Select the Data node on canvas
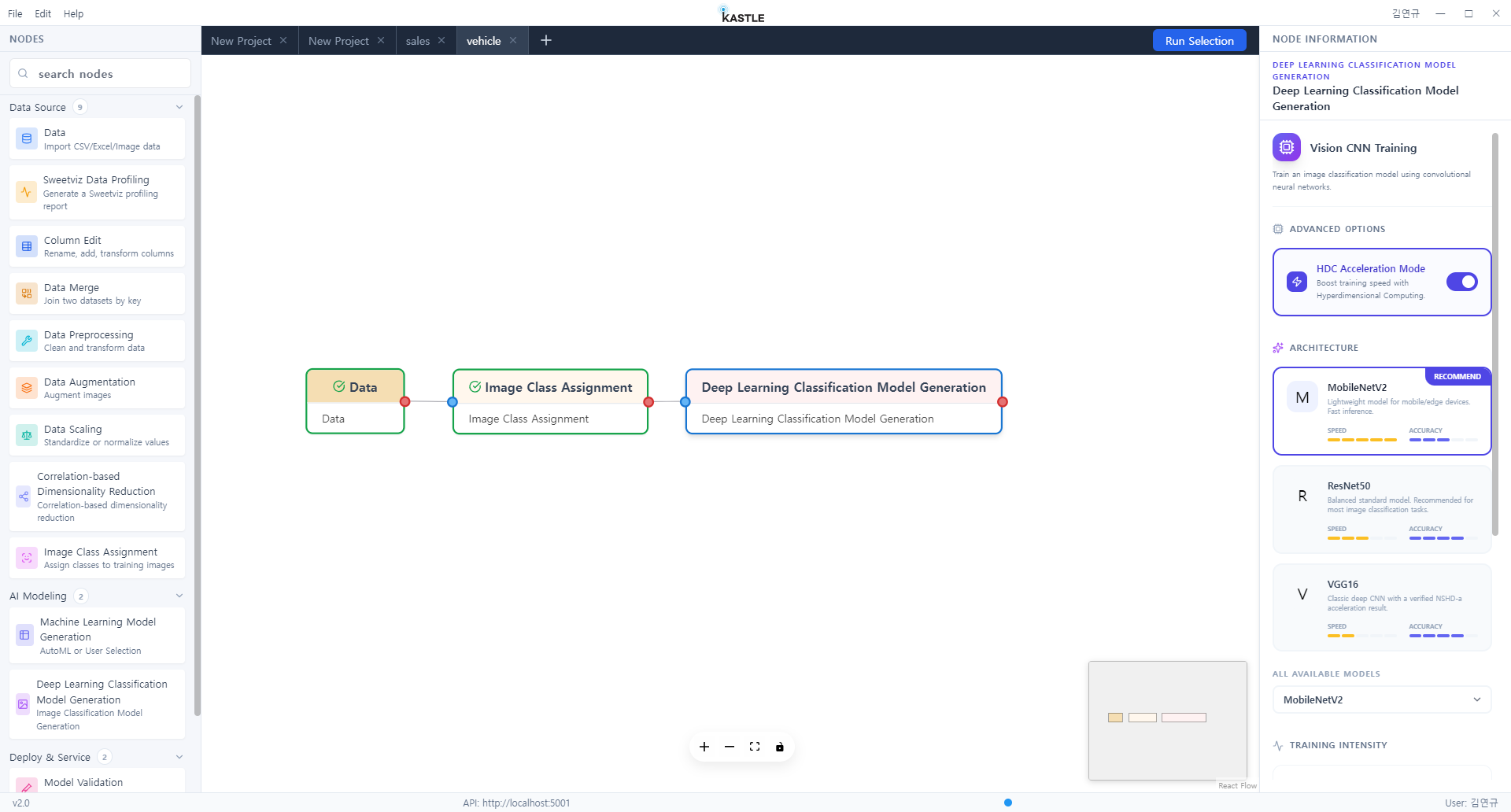 pyautogui.click(x=355, y=401)
